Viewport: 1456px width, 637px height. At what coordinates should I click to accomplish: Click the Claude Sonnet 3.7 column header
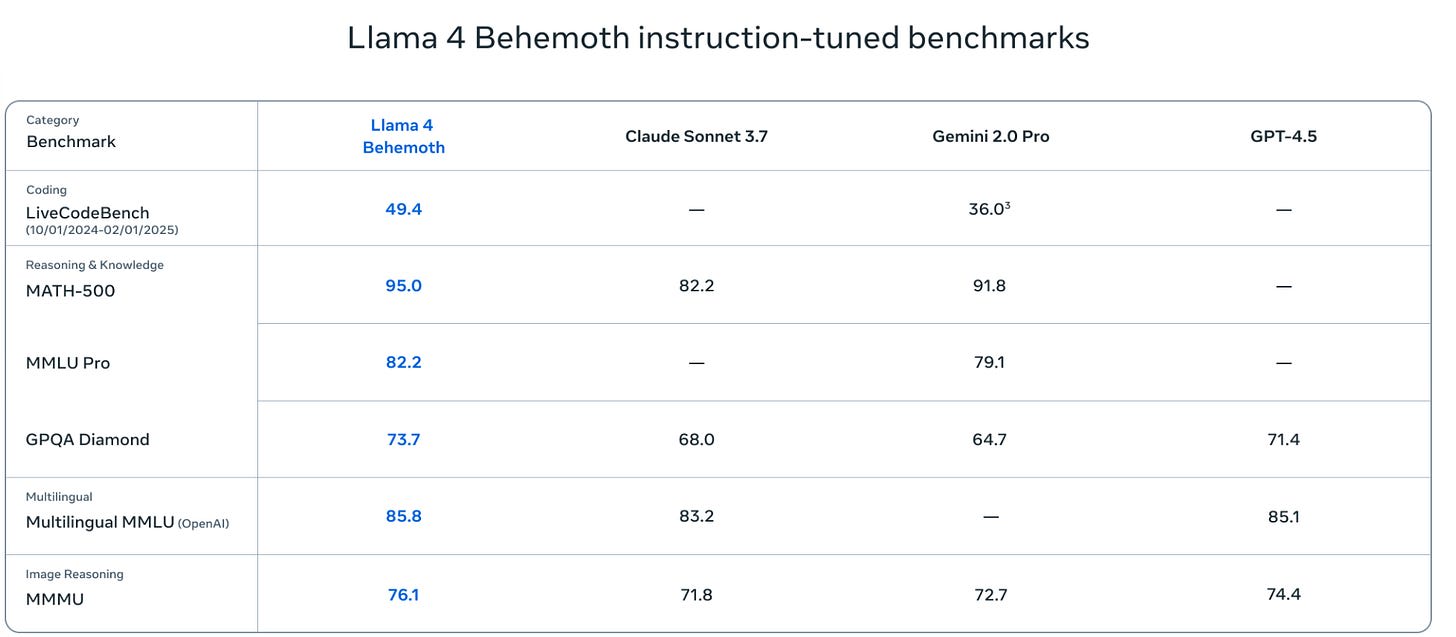click(x=696, y=136)
